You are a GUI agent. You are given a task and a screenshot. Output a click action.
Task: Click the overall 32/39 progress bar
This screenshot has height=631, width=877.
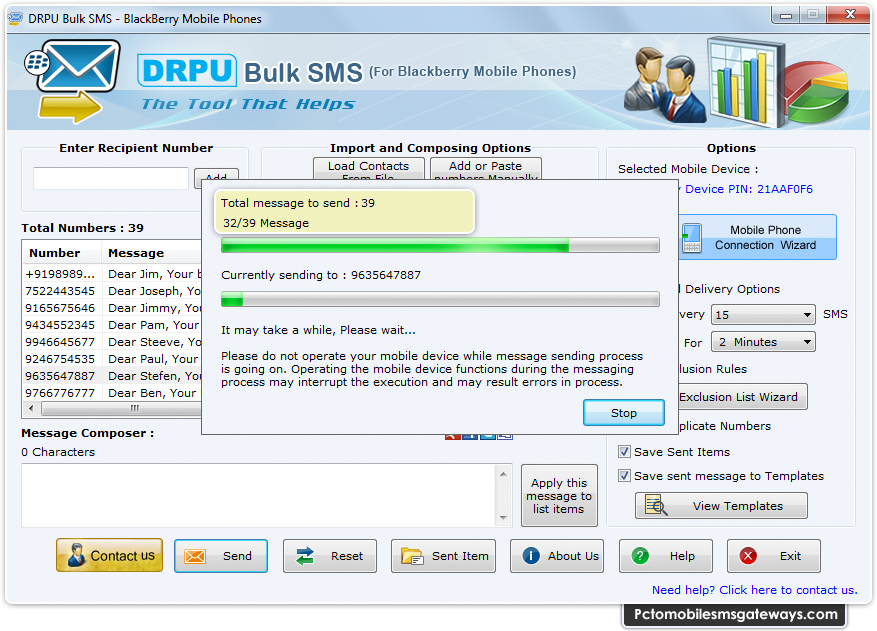(440, 245)
